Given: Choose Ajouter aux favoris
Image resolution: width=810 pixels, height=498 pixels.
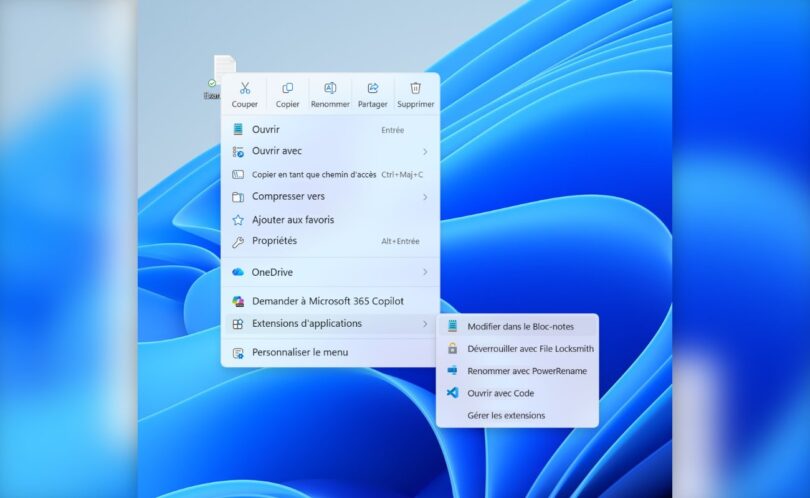Looking at the screenshot, I should 330,220.
